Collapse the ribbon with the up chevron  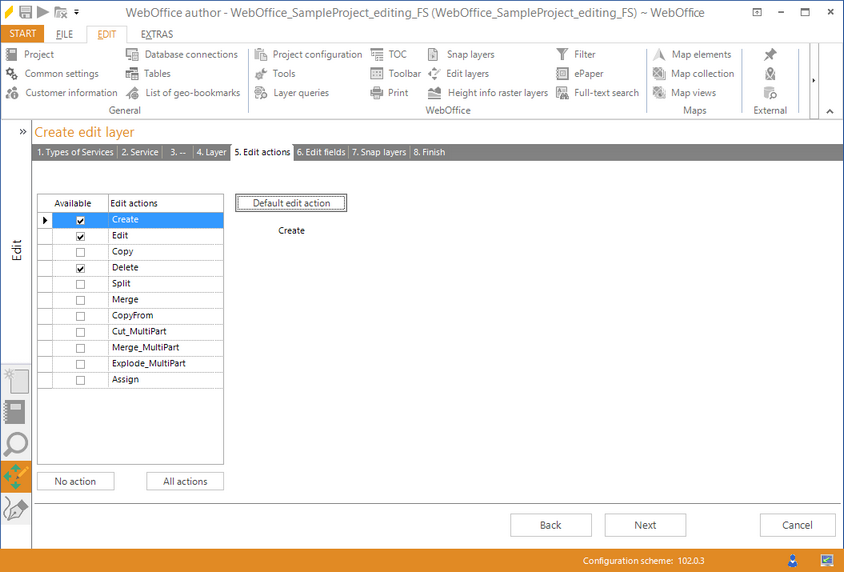(829, 111)
